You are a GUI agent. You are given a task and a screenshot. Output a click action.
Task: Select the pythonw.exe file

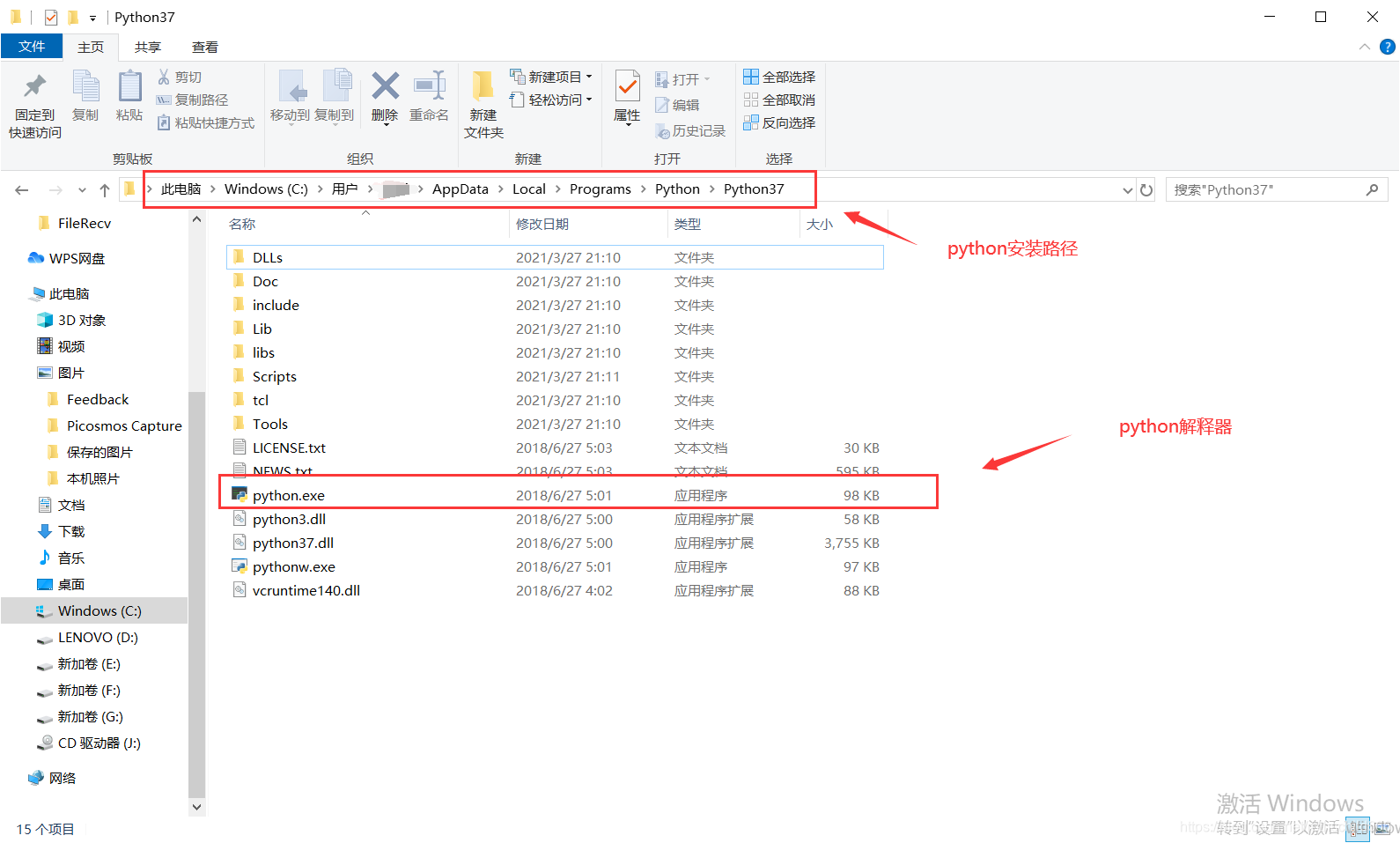[x=555, y=566]
